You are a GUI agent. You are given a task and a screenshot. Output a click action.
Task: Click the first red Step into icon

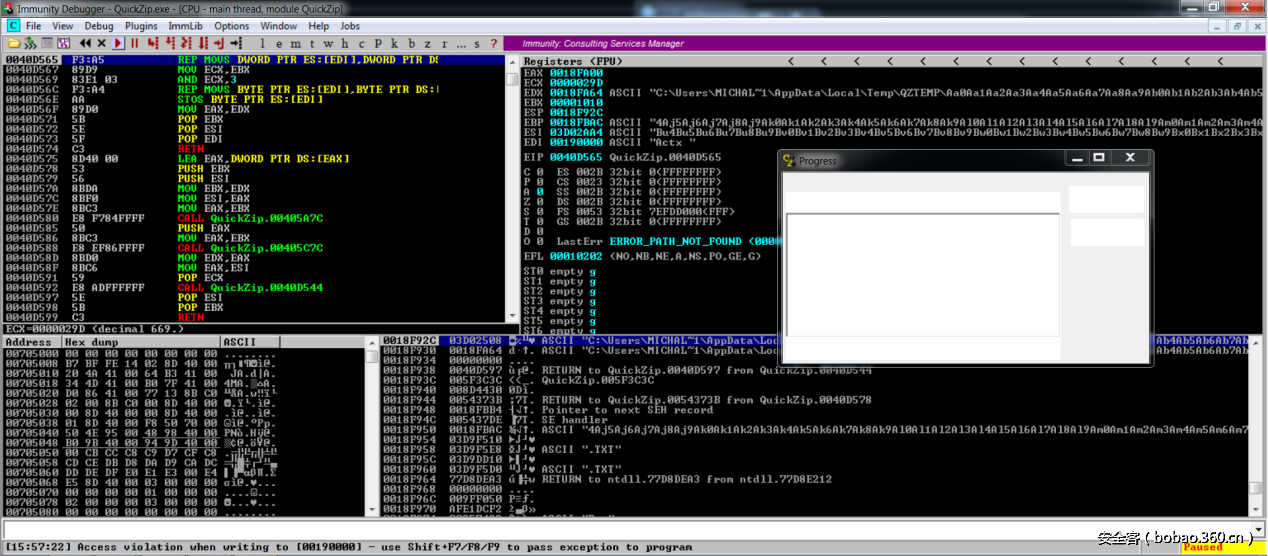point(153,44)
